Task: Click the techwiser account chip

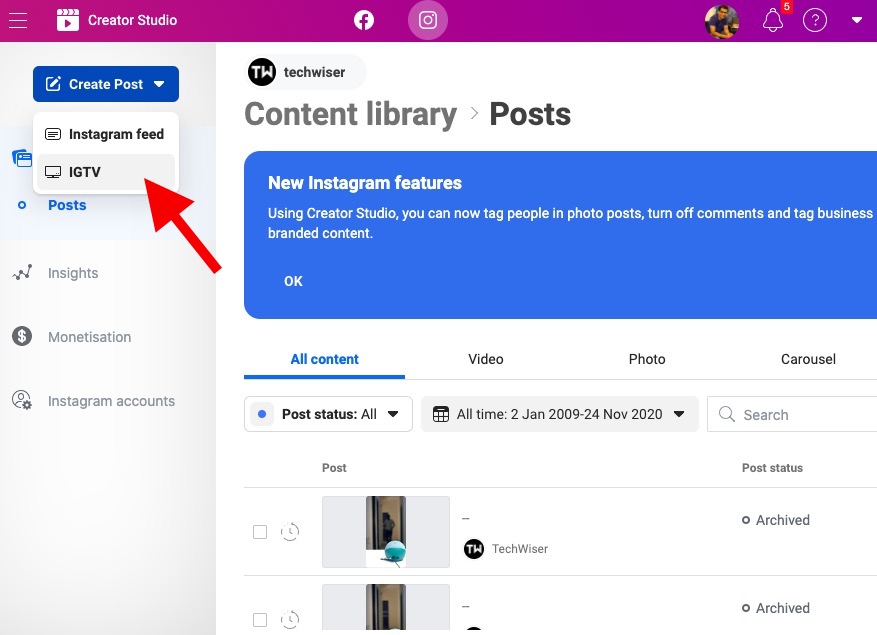Action: 305,72
